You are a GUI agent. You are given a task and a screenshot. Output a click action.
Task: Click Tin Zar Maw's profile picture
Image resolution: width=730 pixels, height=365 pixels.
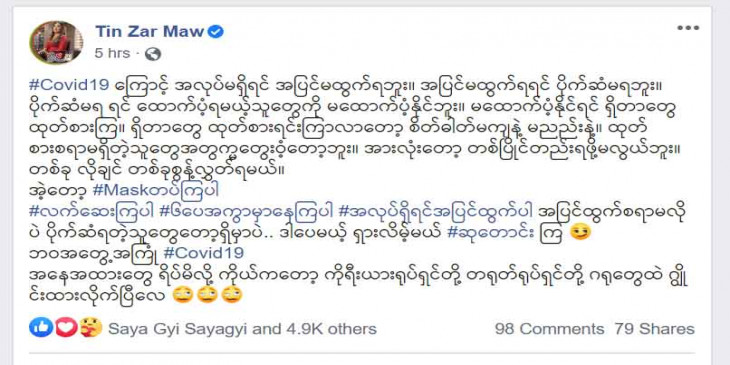tap(56, 42)
